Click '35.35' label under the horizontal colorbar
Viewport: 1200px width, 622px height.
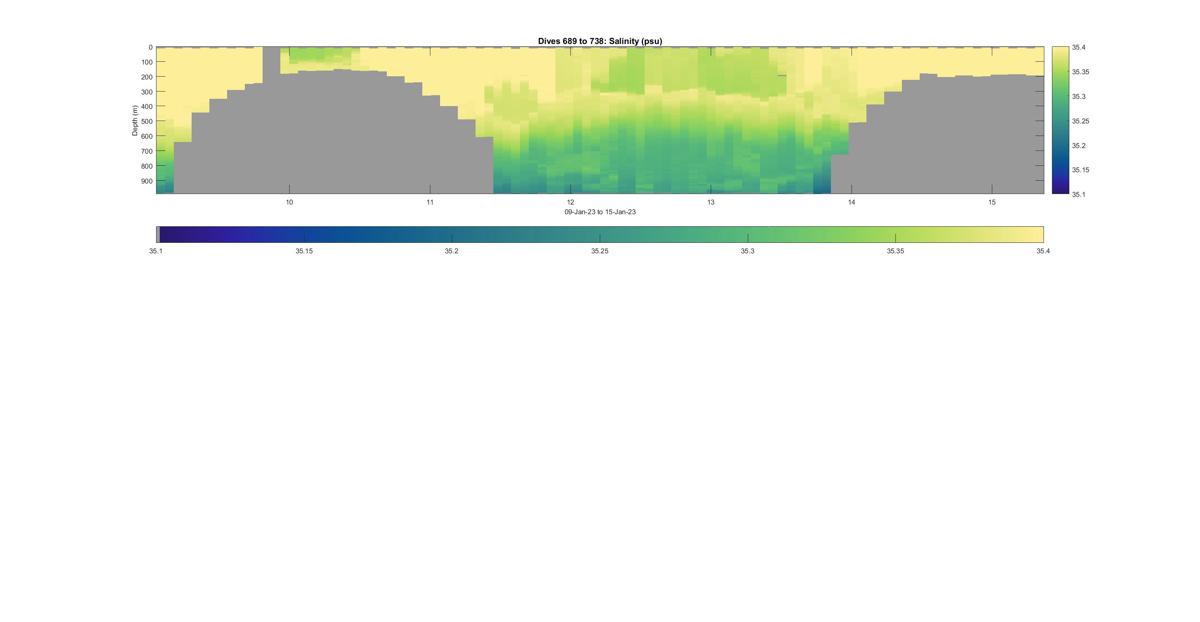pyautogui.click(x=896, y=252)
